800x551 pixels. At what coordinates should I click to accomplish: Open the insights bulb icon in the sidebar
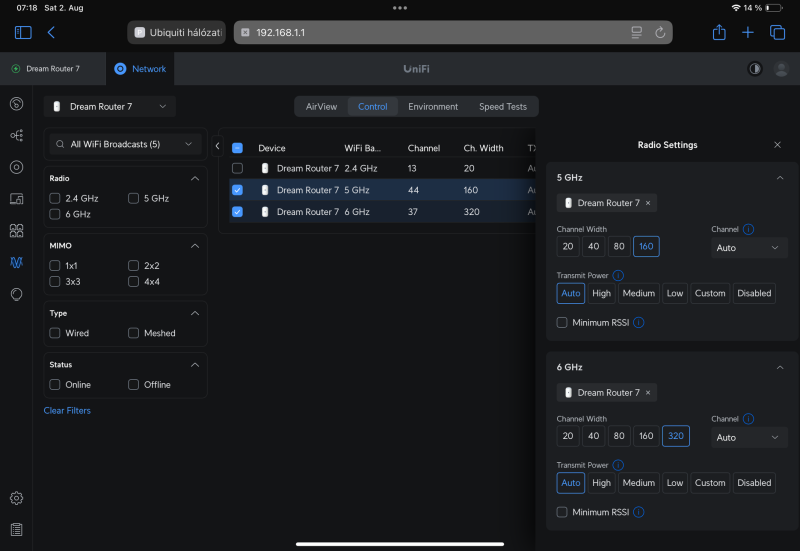click(16, 294)
